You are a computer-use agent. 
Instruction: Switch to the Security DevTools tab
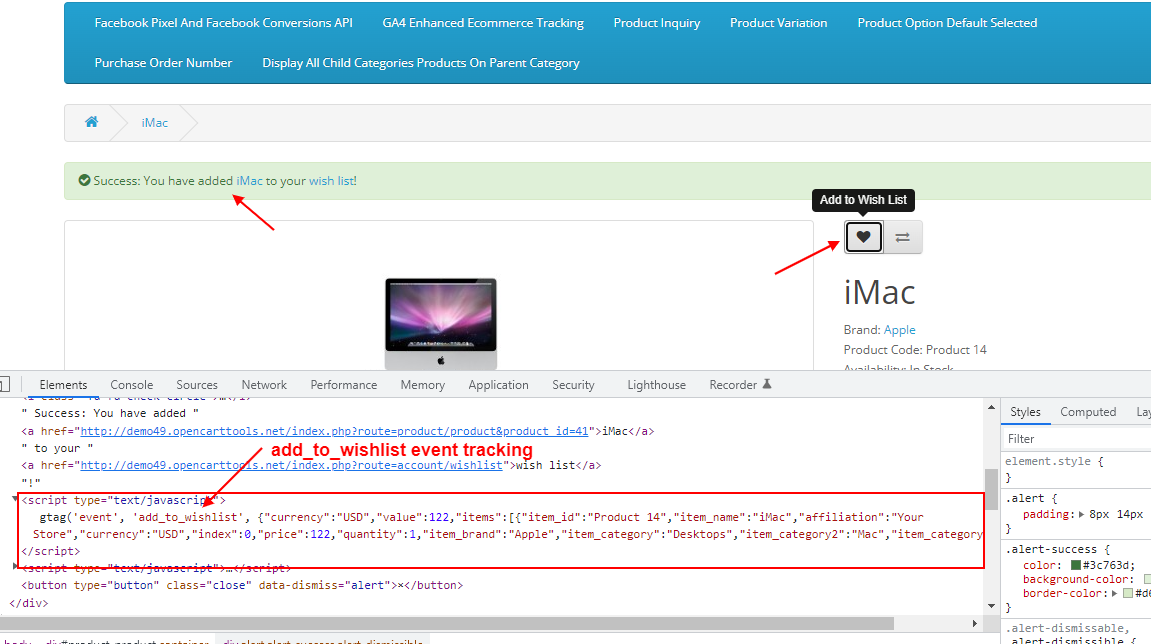point(573,385)
